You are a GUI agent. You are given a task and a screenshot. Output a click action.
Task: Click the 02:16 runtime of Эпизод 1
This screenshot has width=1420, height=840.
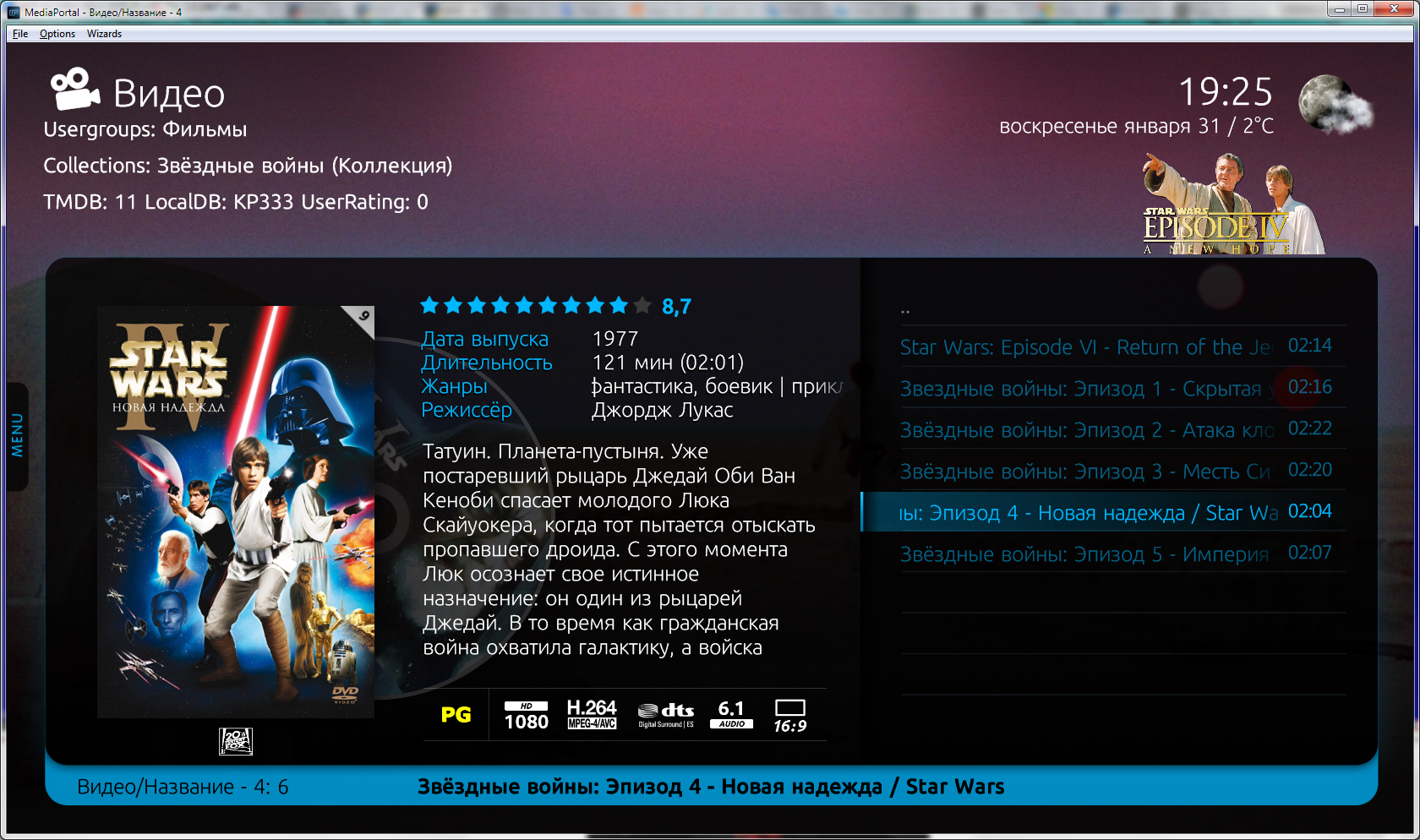[x=1309, y=387]
